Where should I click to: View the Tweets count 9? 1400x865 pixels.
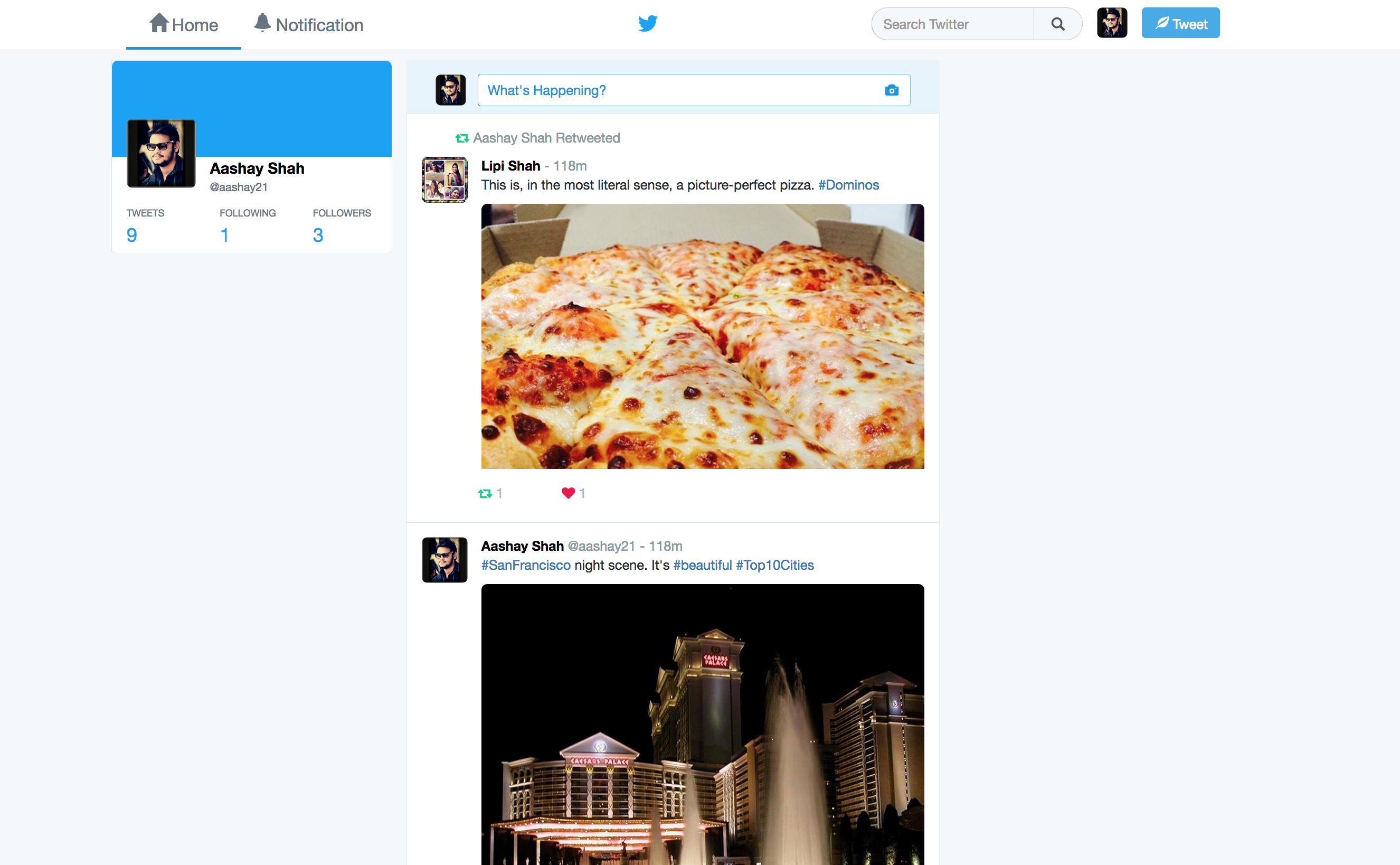131,235
